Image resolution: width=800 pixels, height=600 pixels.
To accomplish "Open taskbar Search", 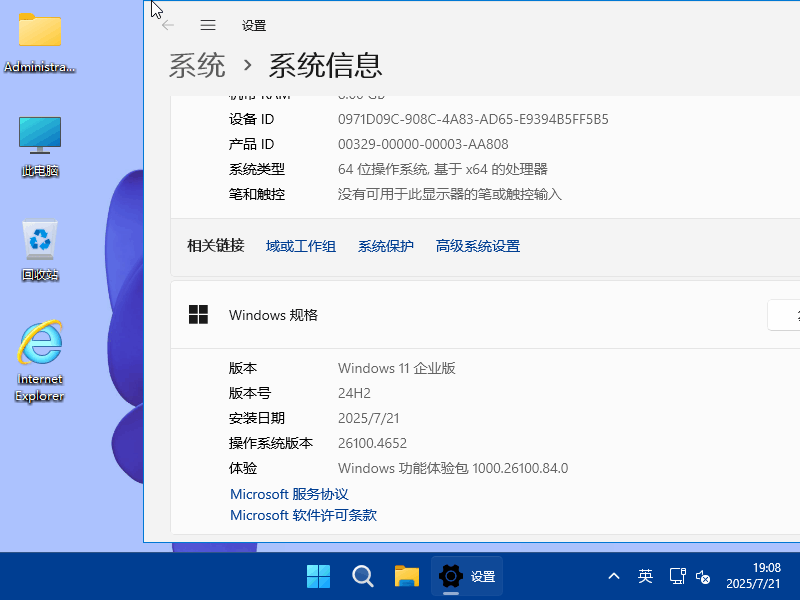I will (363, 576).
